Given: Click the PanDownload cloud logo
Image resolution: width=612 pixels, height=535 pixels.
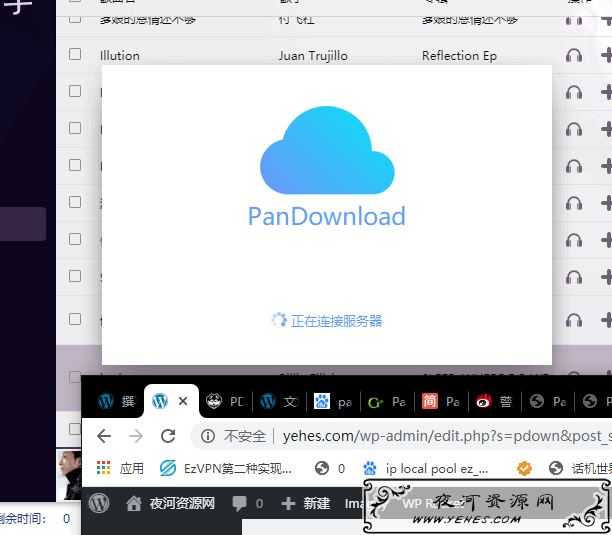Looking at the screenshot, I should coord(327,150).
